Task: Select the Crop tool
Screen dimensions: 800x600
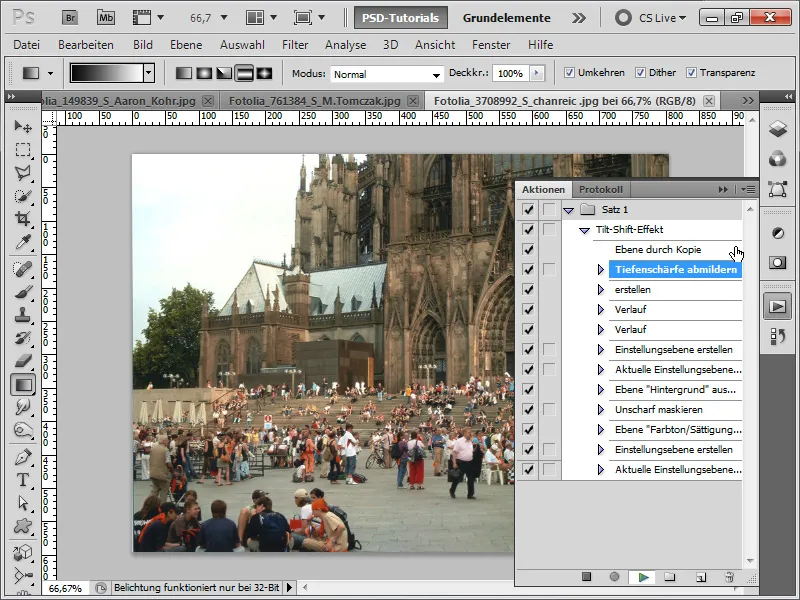Action: tap(22, 219)
